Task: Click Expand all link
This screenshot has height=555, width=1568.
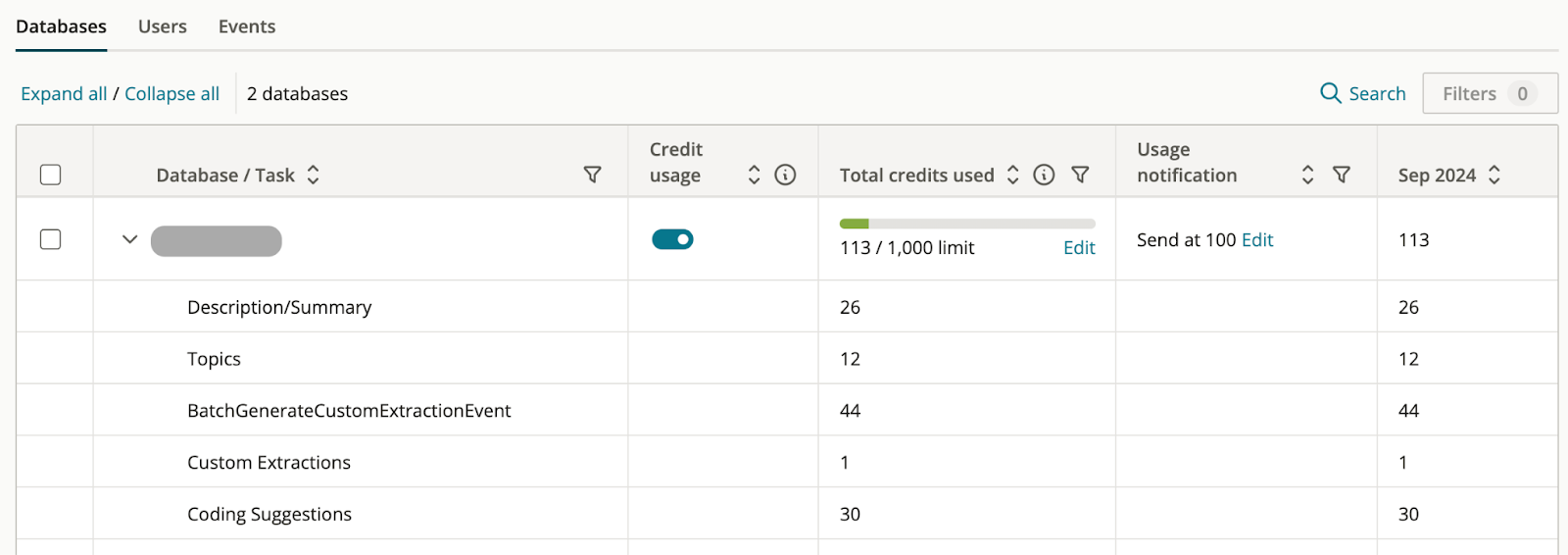Action: coord(64,94)
